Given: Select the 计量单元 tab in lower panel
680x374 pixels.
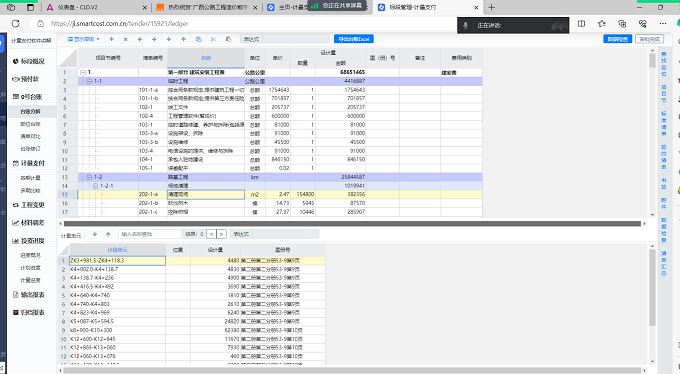Looking at the screenshot, I should tap(71, 236).
